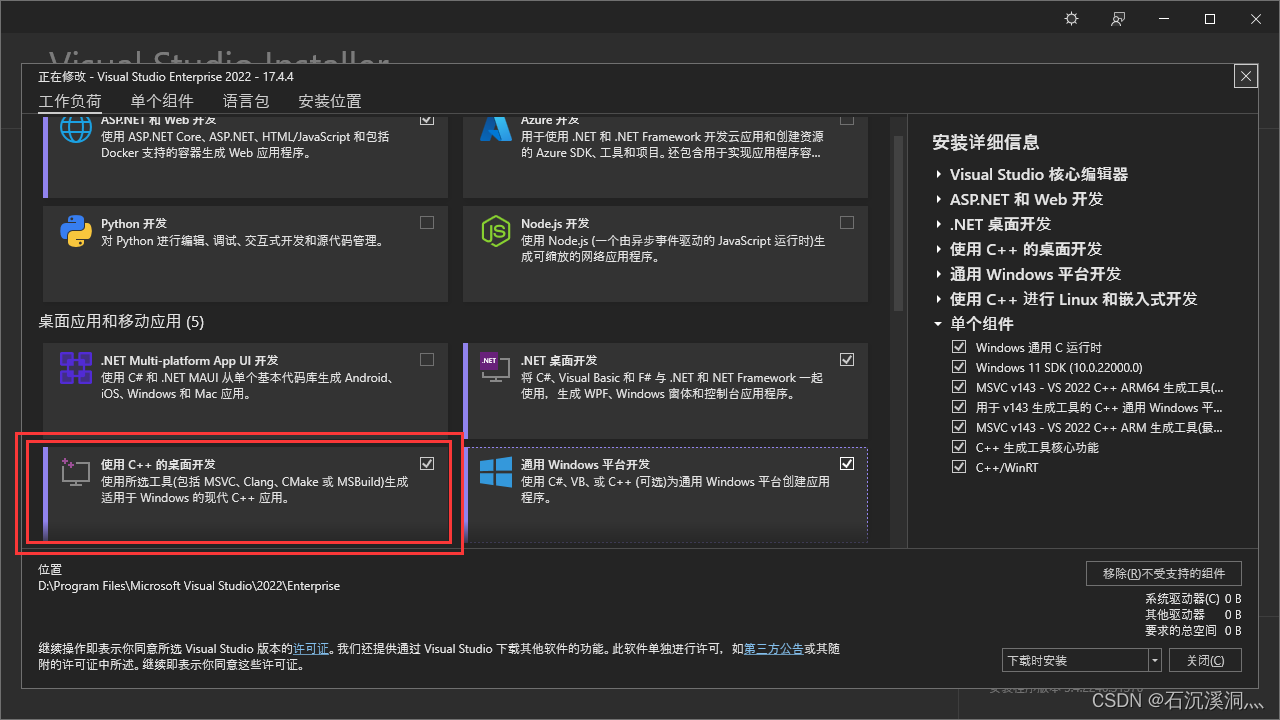Image resolution: width=1280 pixels, height=720 pixels.
Task: Open the settings gear in title bar
Action: (1072, 19)
